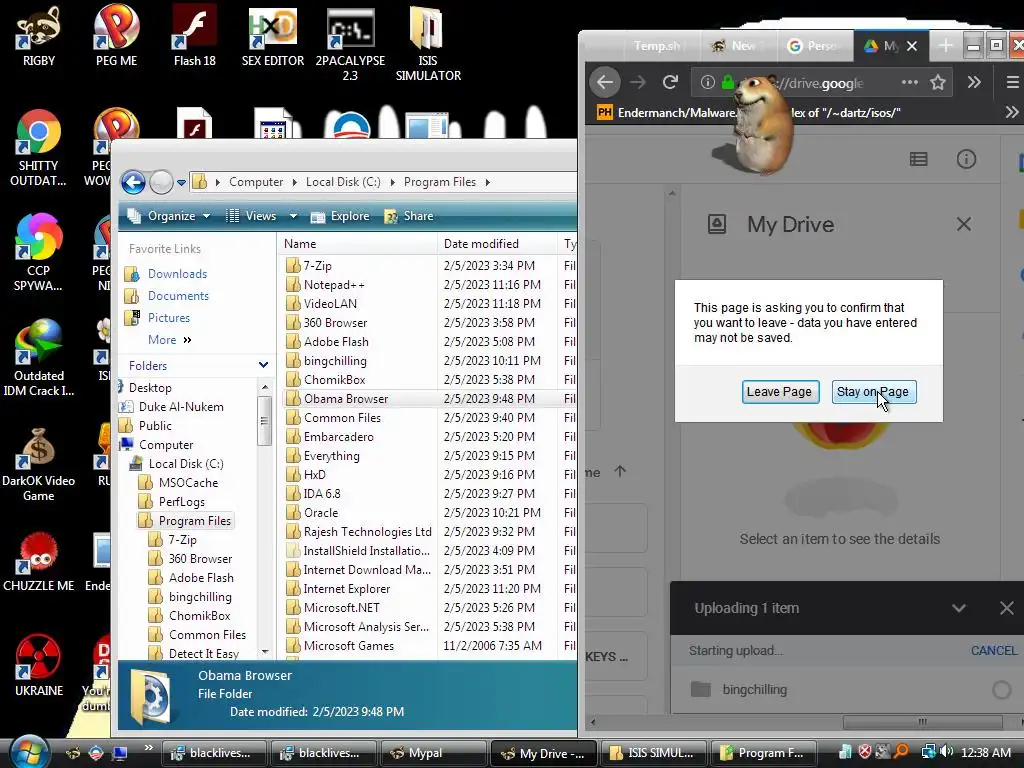Show more toolbar items with double chevron
Image resolution: width=1024 pixels, height=768 pixels.
[974, 82]
